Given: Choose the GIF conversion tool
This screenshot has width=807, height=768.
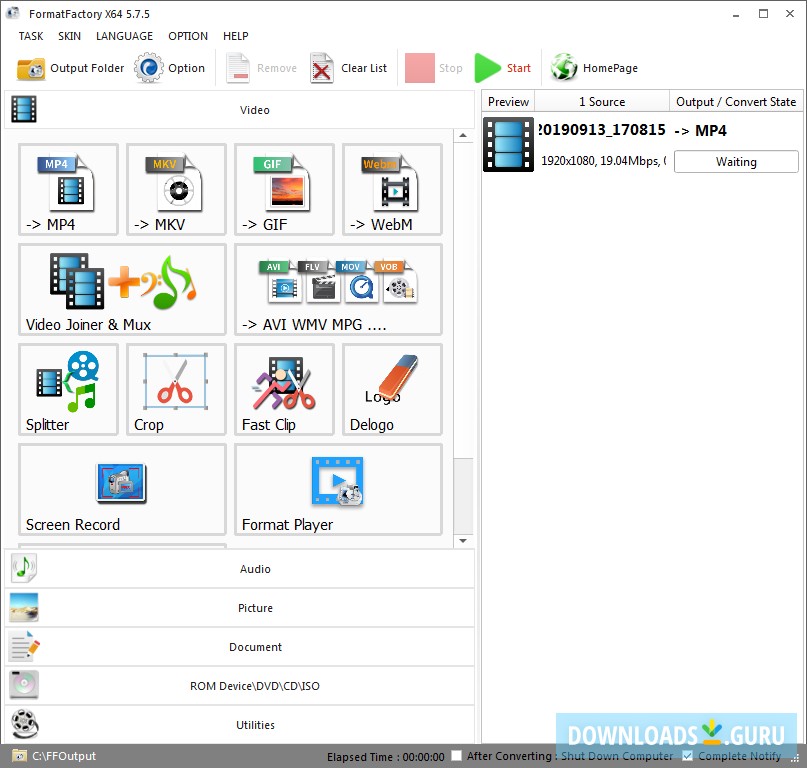Looking at the screenshot, I should pos(283,190).
